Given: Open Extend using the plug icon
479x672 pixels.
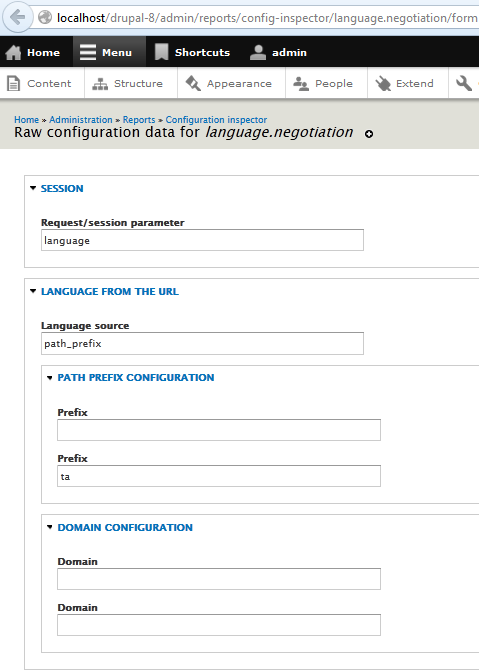Looking at the screenshot, I should [383, 84].
